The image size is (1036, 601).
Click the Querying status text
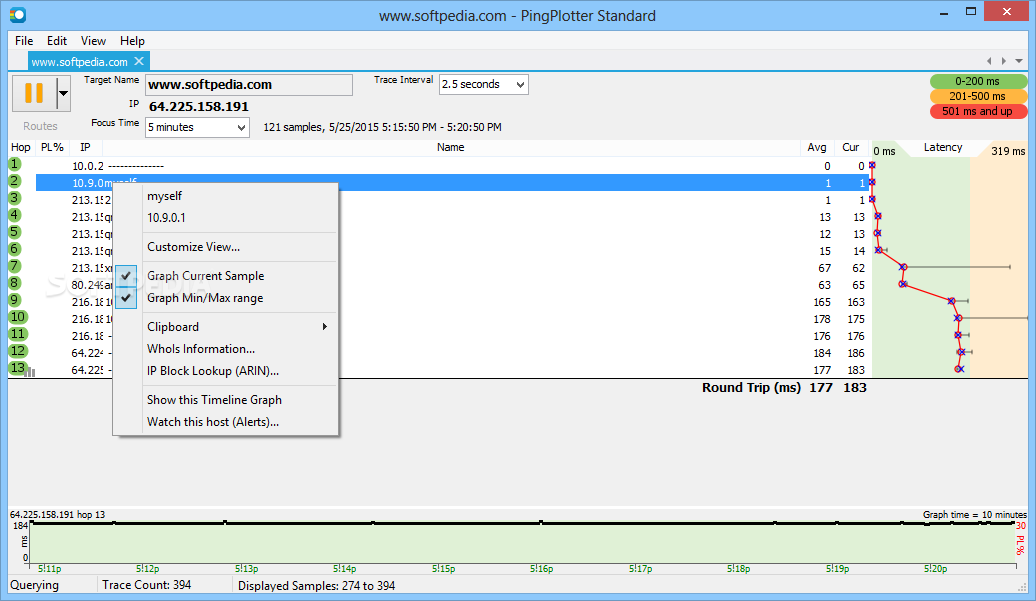(x=34, y=585)
